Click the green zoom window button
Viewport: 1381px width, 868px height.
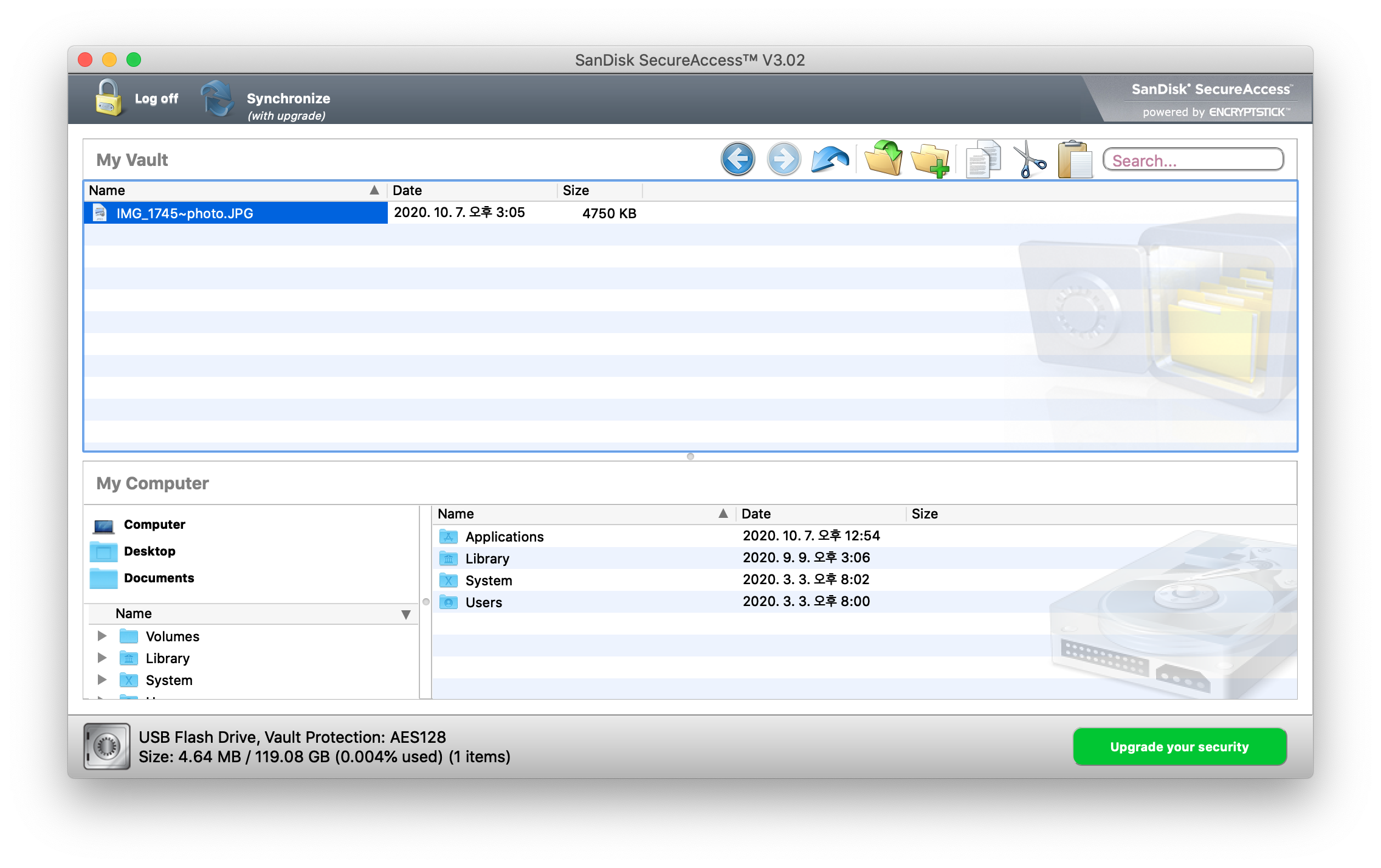(134, 60)
